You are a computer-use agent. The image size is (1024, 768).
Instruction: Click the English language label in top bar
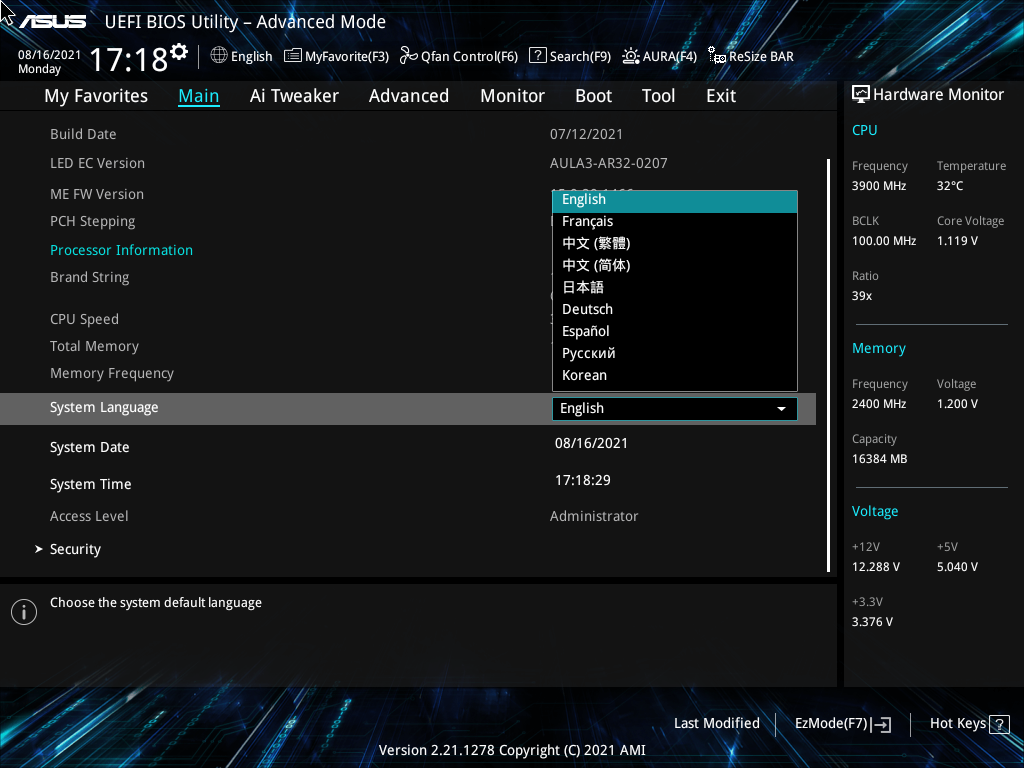click(251, 57)
